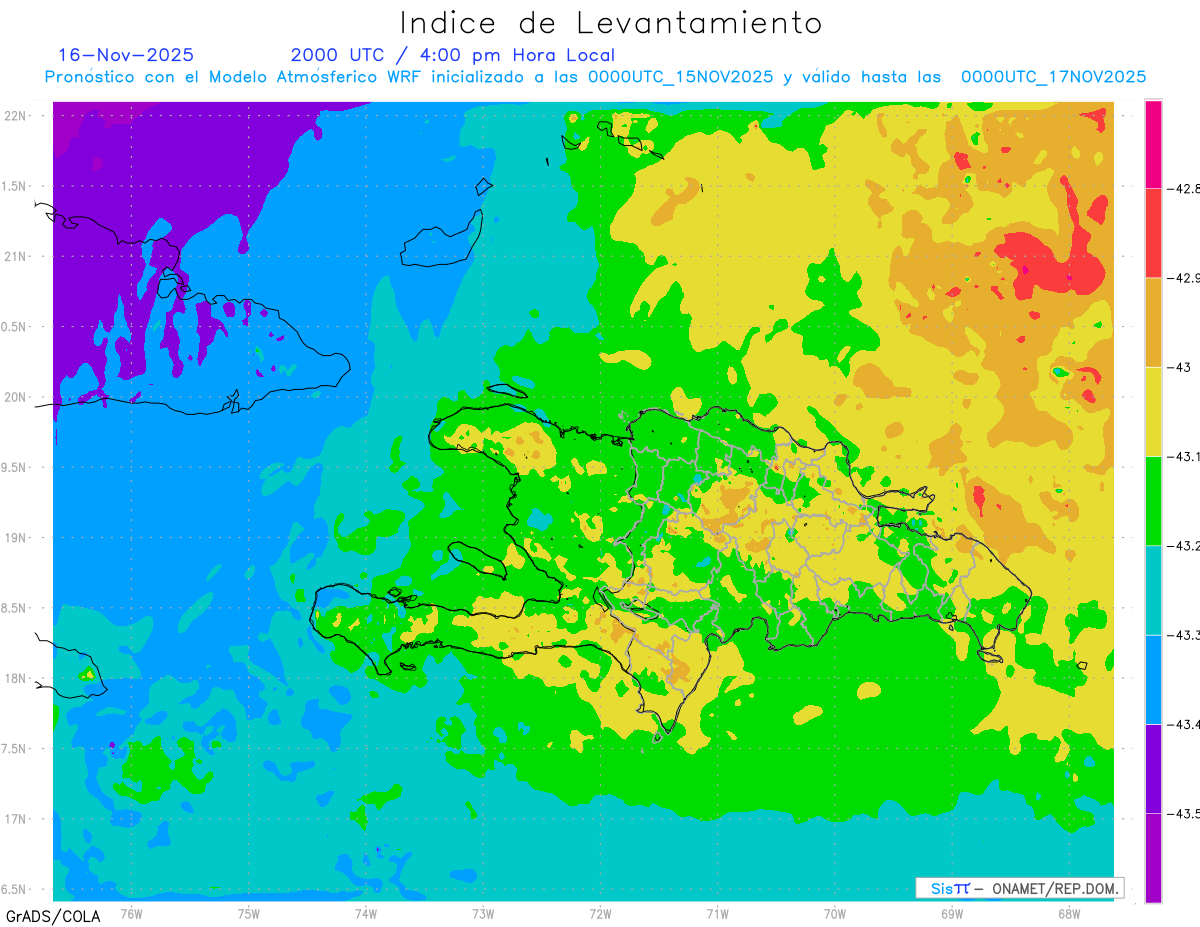Select the green legend swatch between -43.1 and -43.2
1200x927 pixels.
coord(1153,500)
